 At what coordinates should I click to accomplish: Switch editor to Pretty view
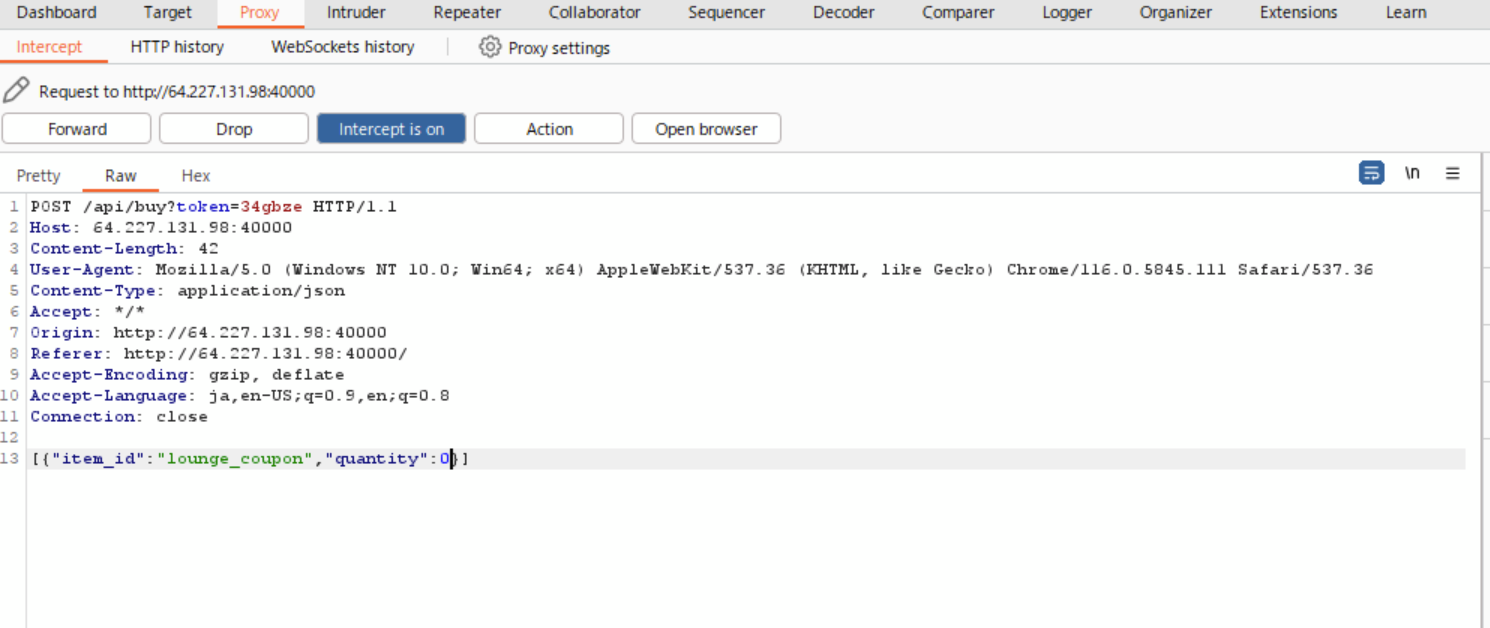click(x=38, y=175)
